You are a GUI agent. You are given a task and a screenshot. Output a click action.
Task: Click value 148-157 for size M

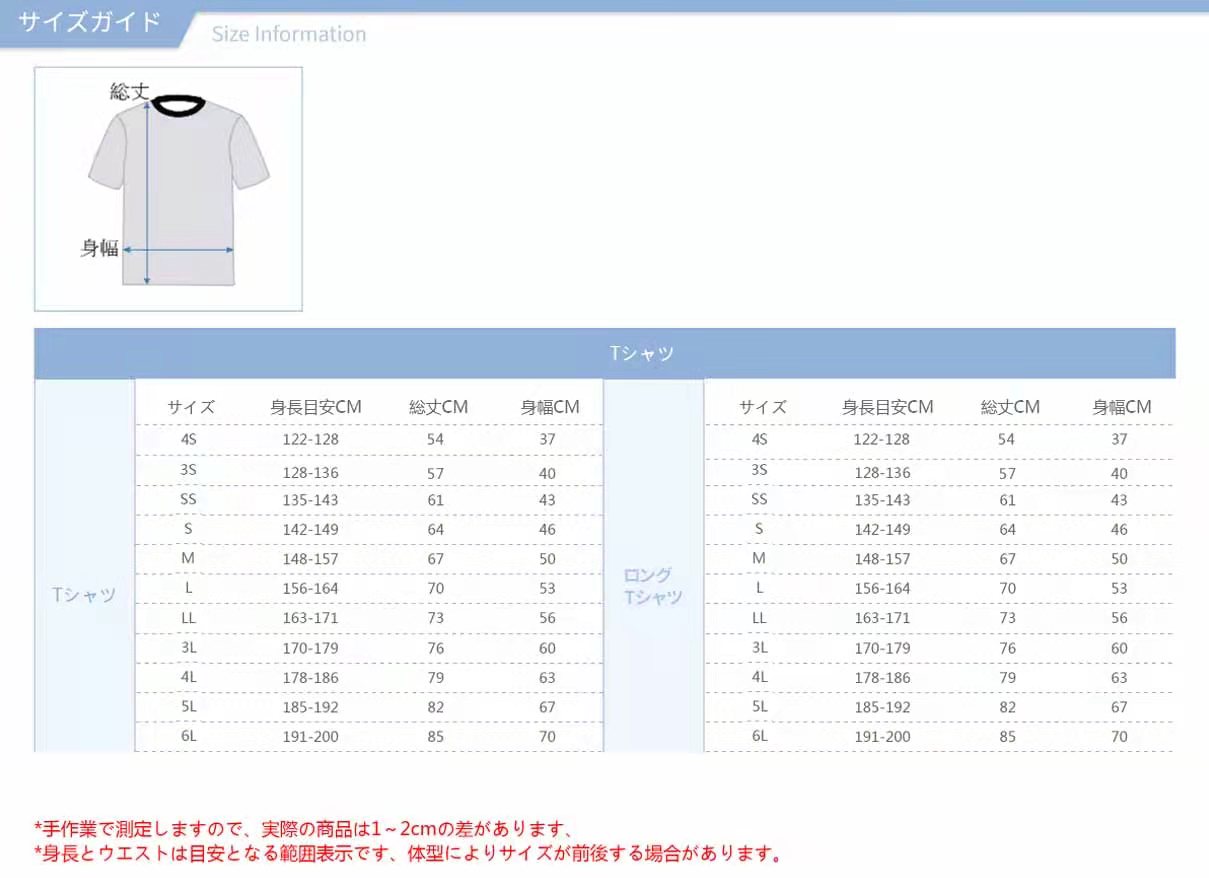310,559
